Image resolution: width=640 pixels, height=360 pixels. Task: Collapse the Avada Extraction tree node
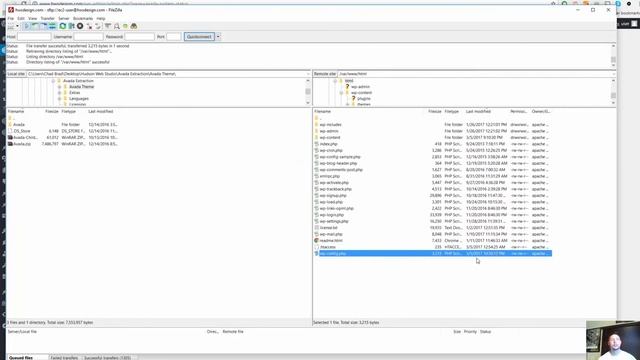click(x=53, y=81)
